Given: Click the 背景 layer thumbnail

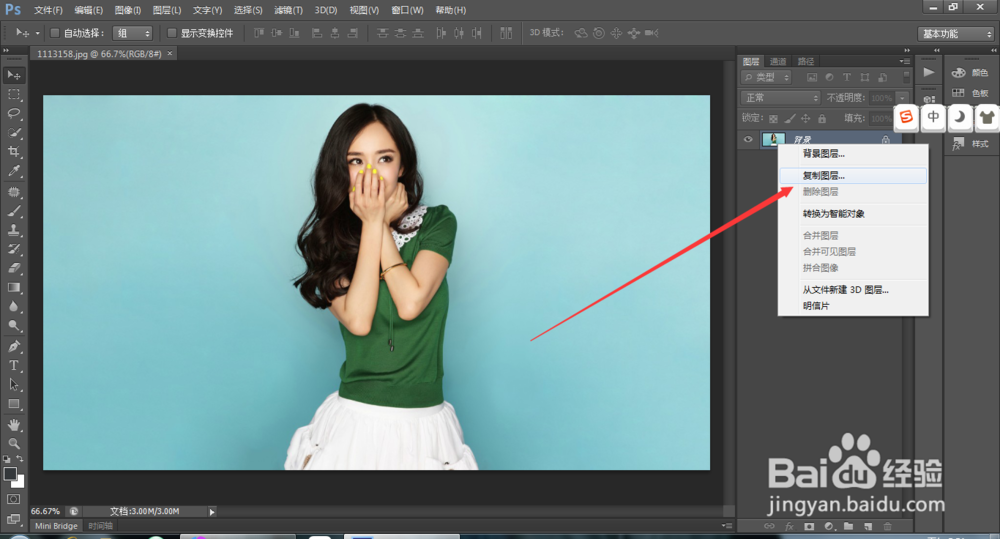Looking at the screenshot, I should pyautogui.click(x=774, y=139).
